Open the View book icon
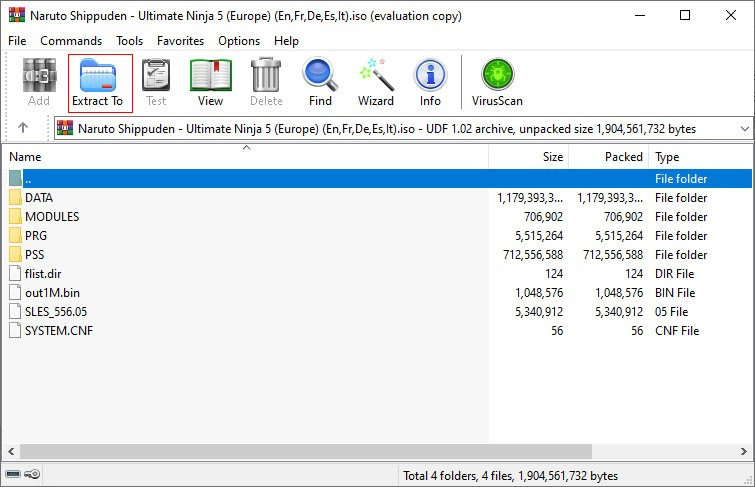Image resolution: width=755 pixels, height=487 pixels. point(211,75)
